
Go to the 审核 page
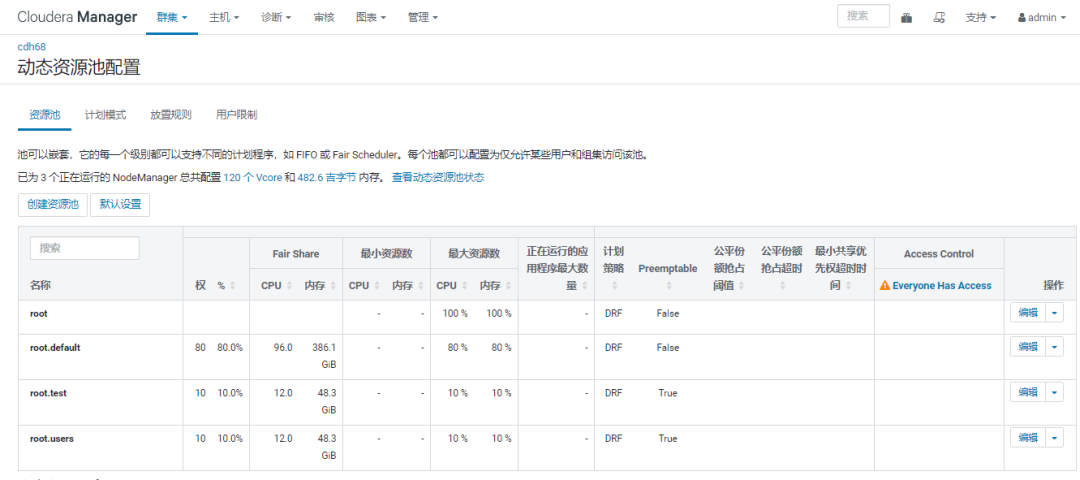tap(324, 18)
